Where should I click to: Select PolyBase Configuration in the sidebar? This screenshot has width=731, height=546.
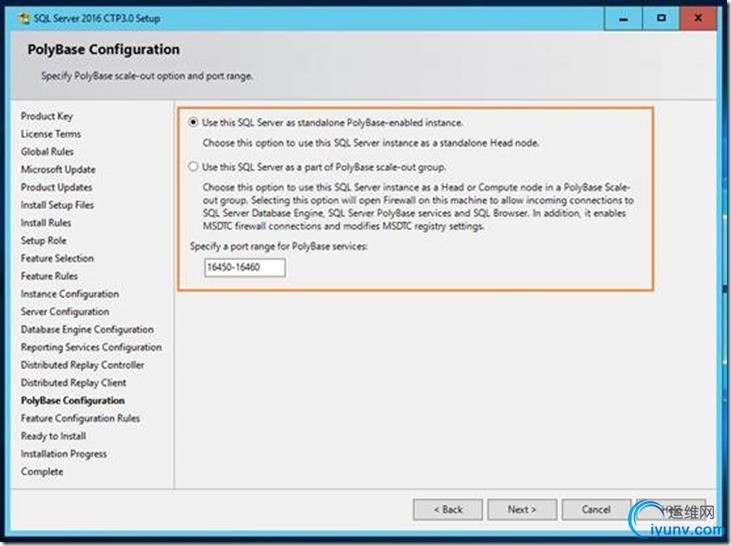point(72,401)
